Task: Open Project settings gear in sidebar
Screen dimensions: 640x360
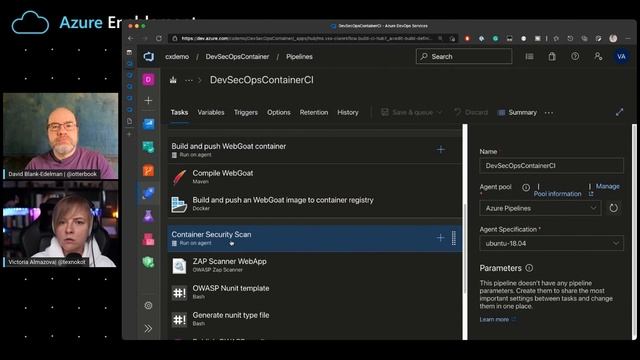Action: click(x=148, y=305)
